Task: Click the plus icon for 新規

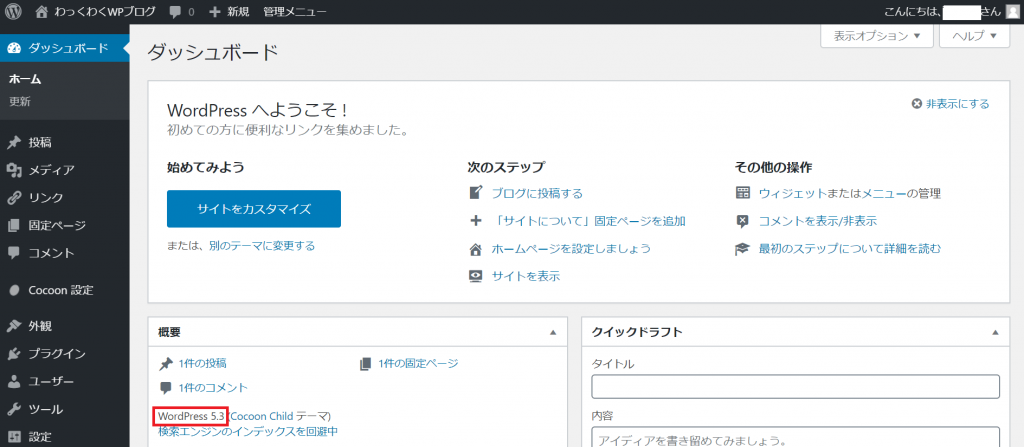Action: tap(215, 12)
